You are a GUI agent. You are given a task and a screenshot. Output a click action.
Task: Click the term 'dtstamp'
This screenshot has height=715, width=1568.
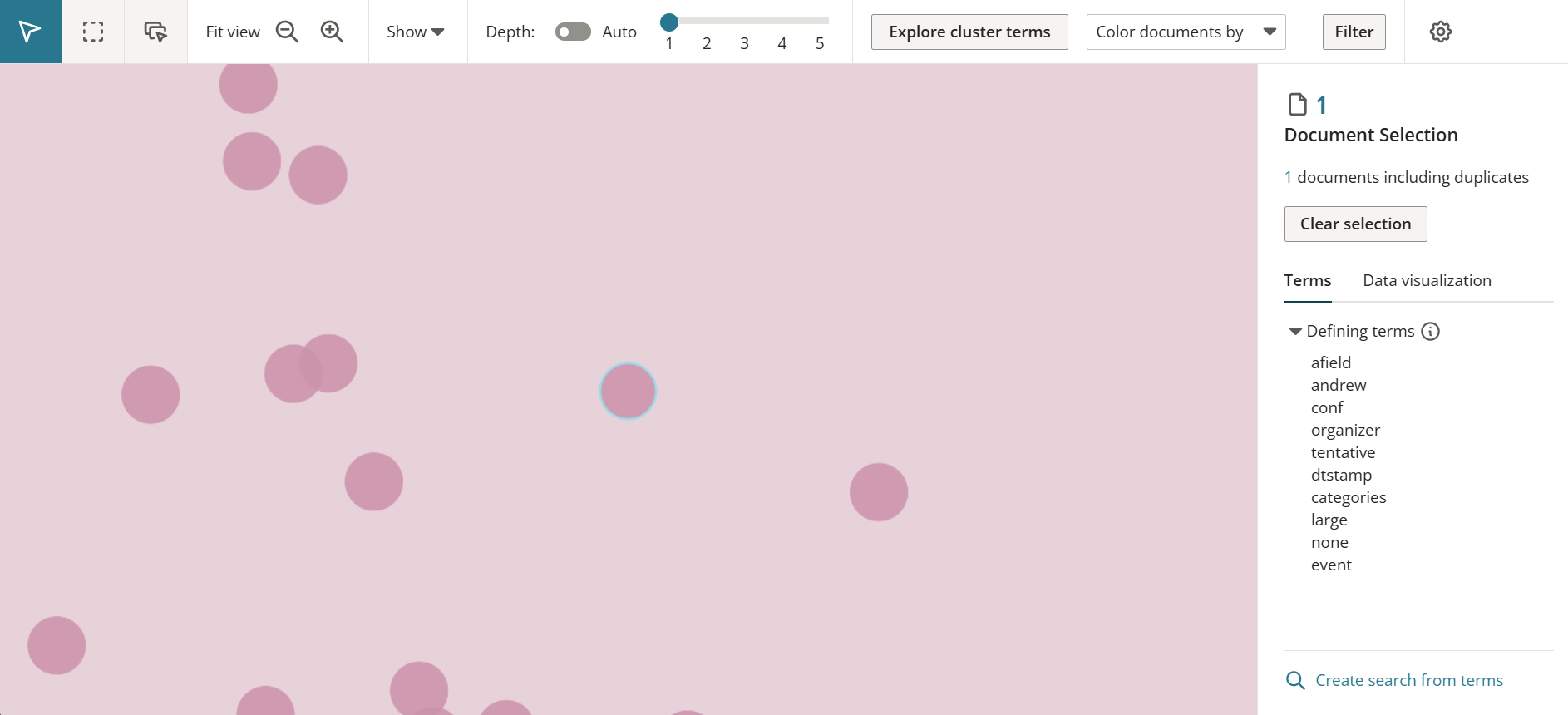tap(1341, 475)
